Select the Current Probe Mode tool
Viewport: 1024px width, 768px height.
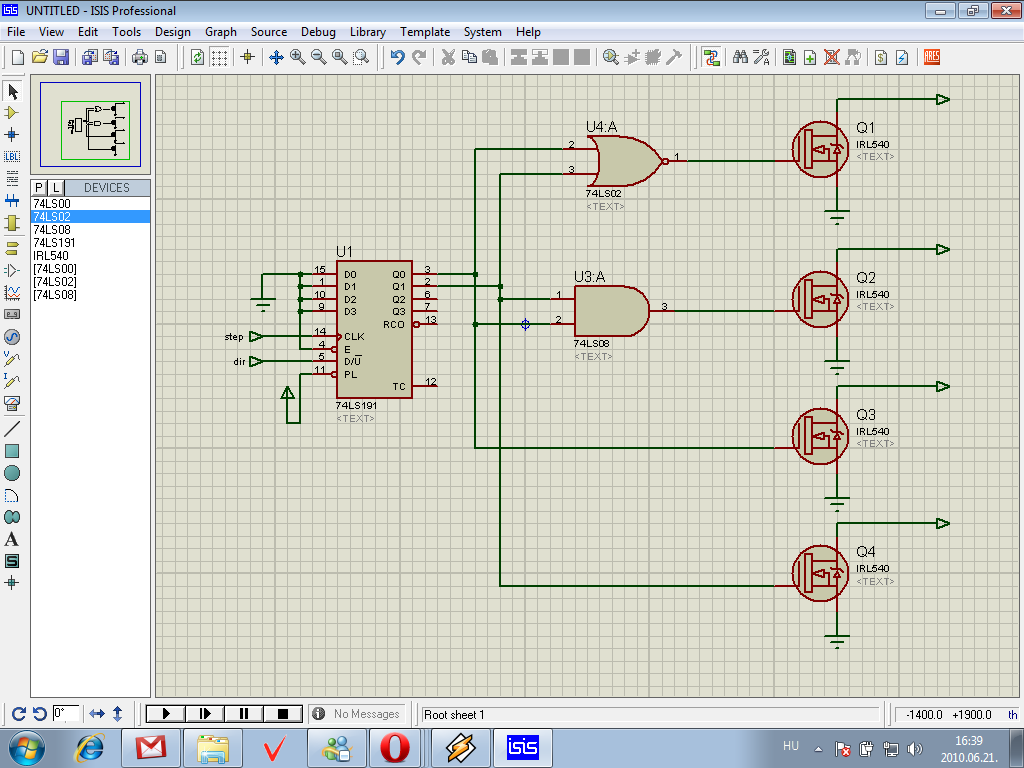coord(12,380)
